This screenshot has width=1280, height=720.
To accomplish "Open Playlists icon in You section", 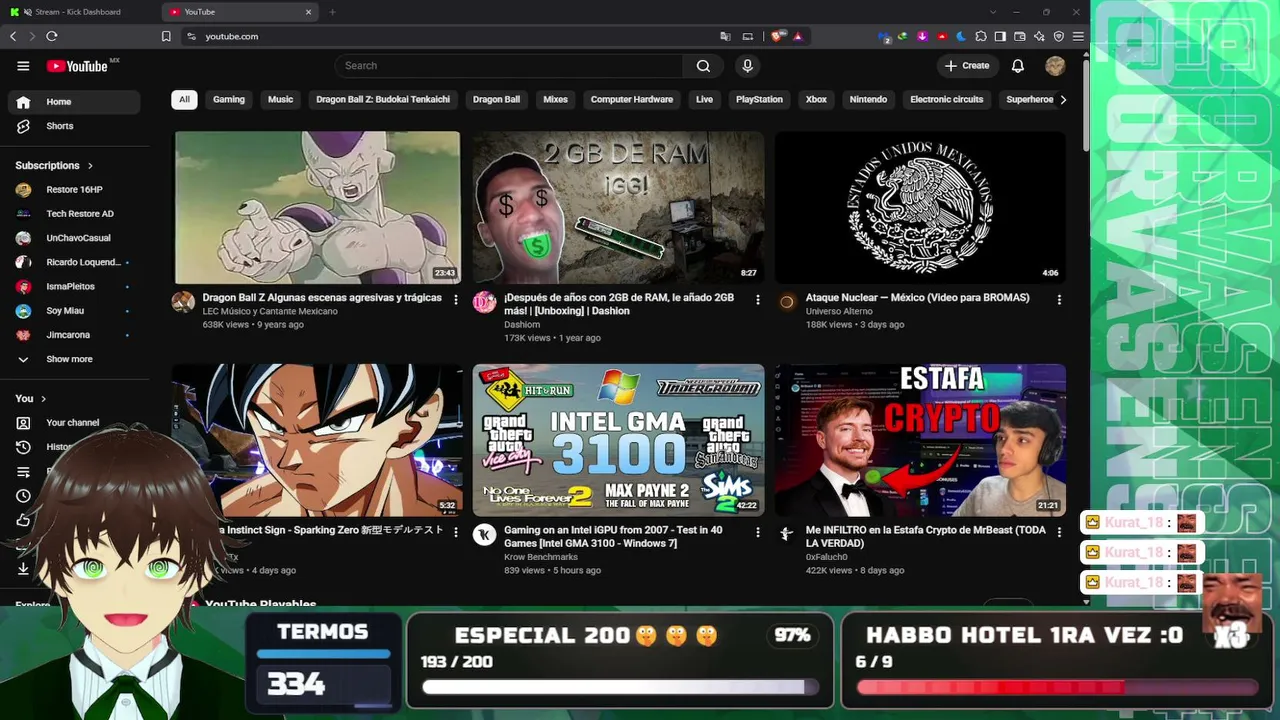I will (x=23, y=472).
